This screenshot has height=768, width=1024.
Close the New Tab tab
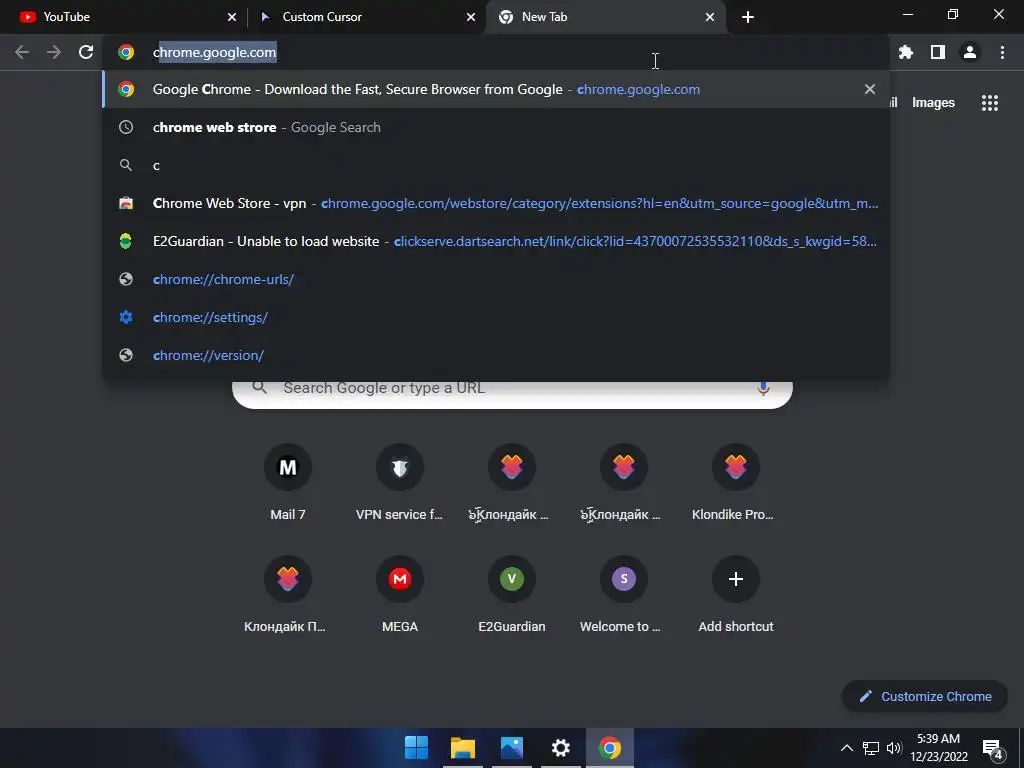click(710, 17)
